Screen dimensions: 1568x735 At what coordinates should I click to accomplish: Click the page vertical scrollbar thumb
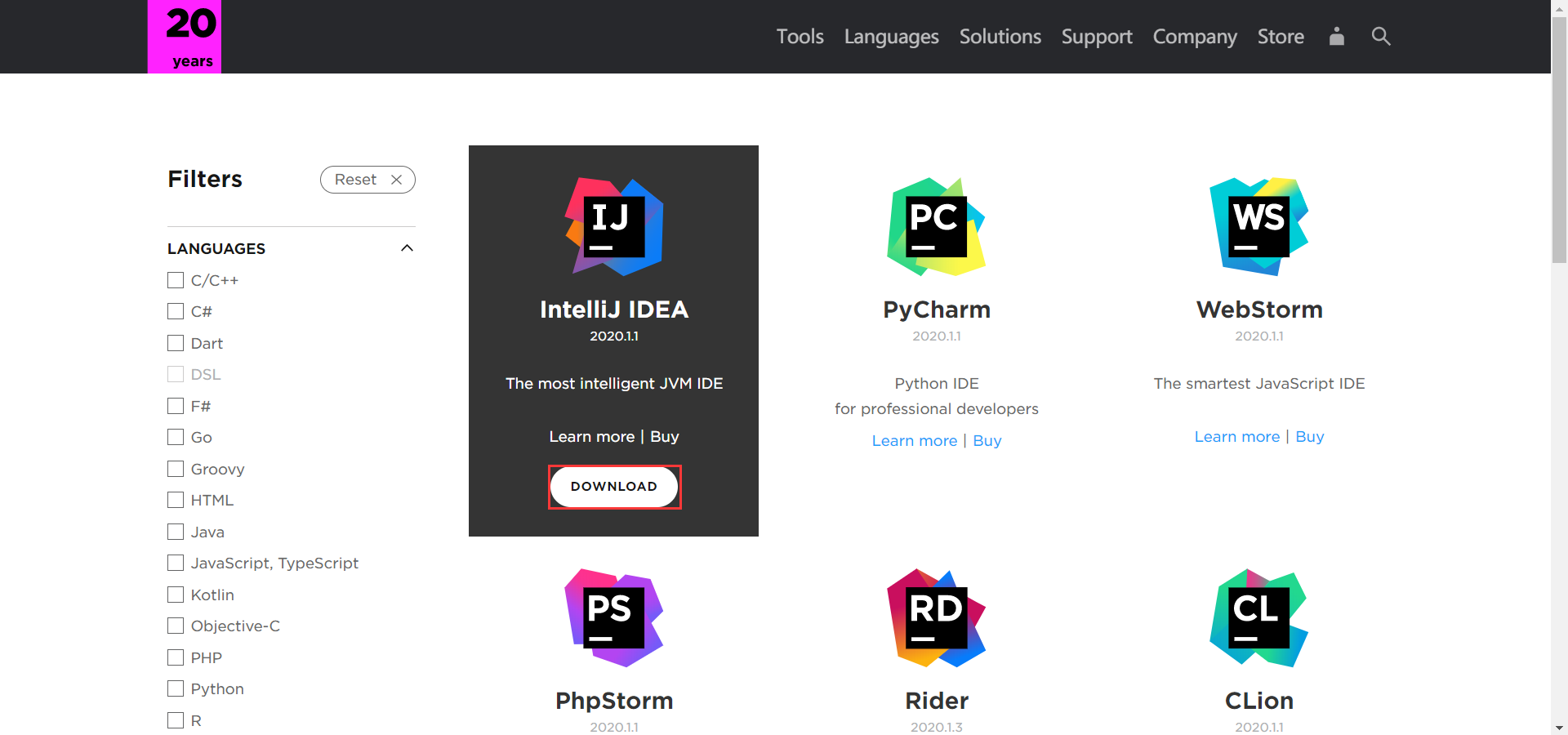(1559, 139)
